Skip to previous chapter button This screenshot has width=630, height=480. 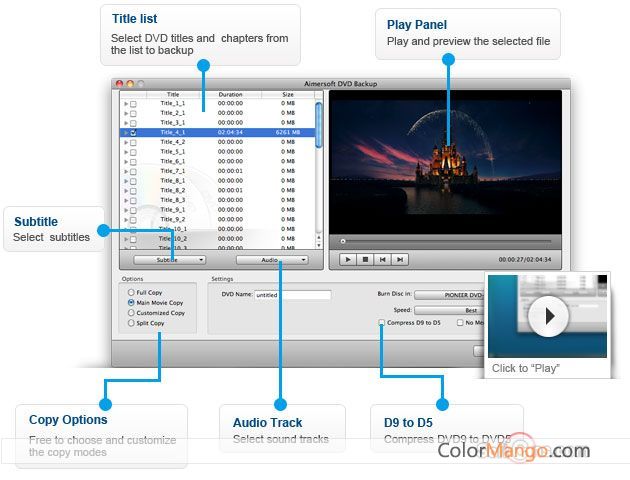[x=384, y=259]
